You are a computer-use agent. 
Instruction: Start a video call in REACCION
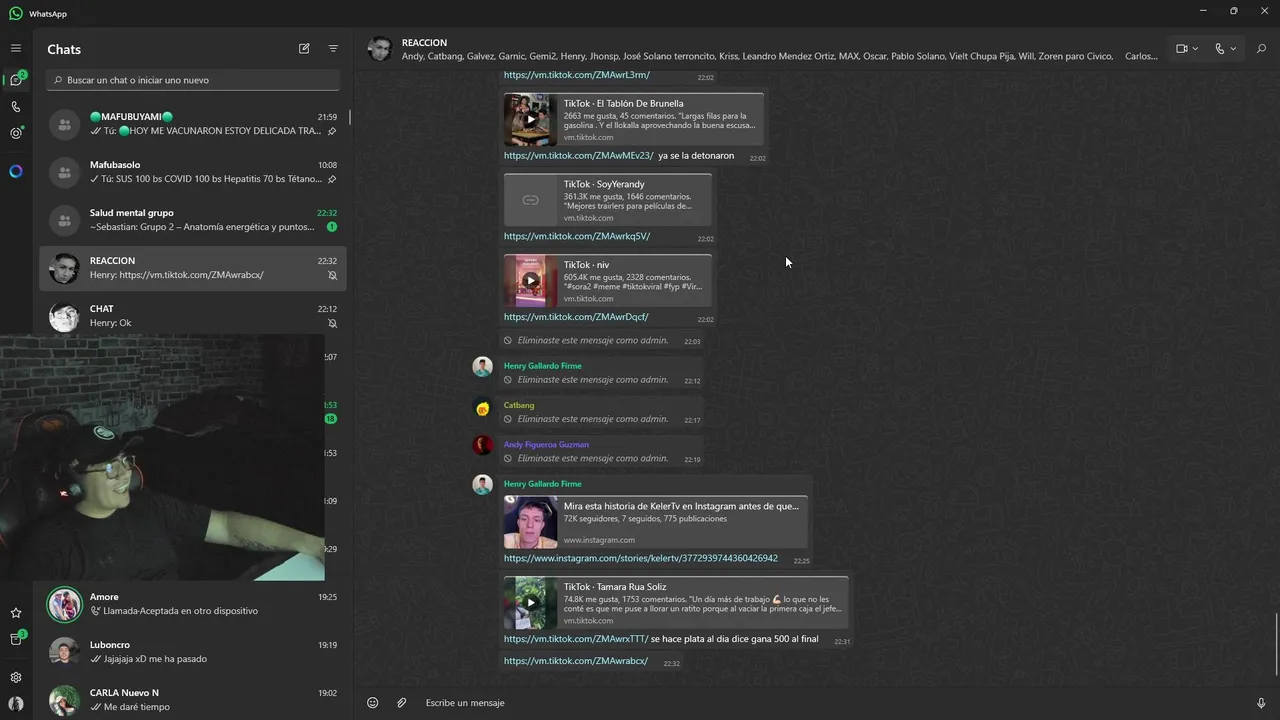click(x=1182, y=49)
